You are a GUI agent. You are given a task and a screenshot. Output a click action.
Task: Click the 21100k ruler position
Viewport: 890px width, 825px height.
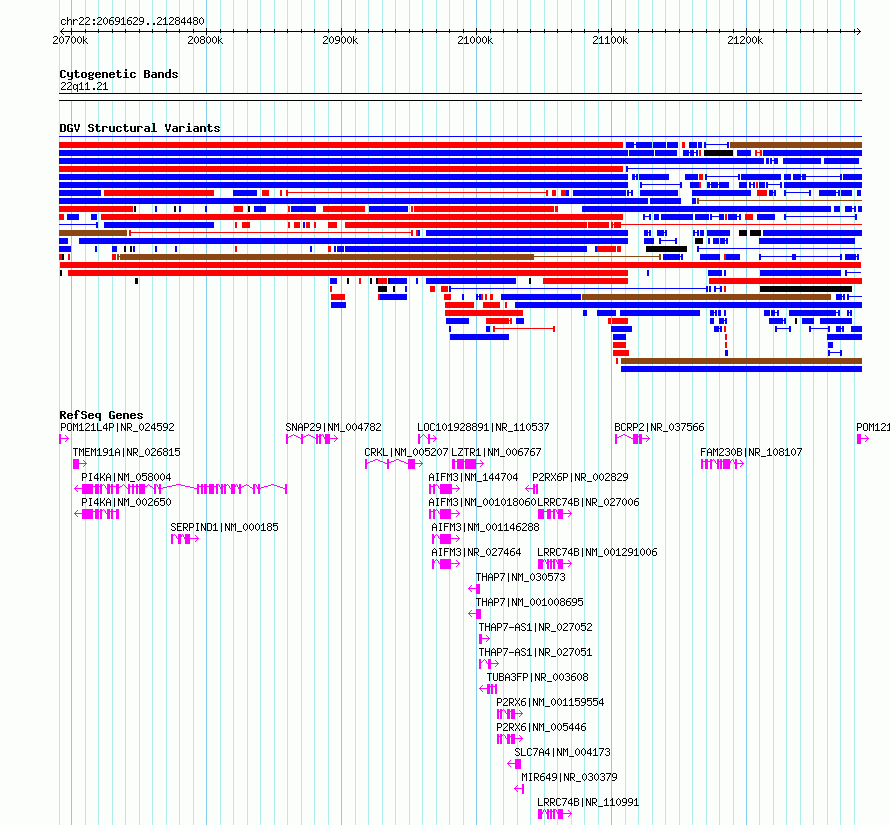[x=610, y=40]
